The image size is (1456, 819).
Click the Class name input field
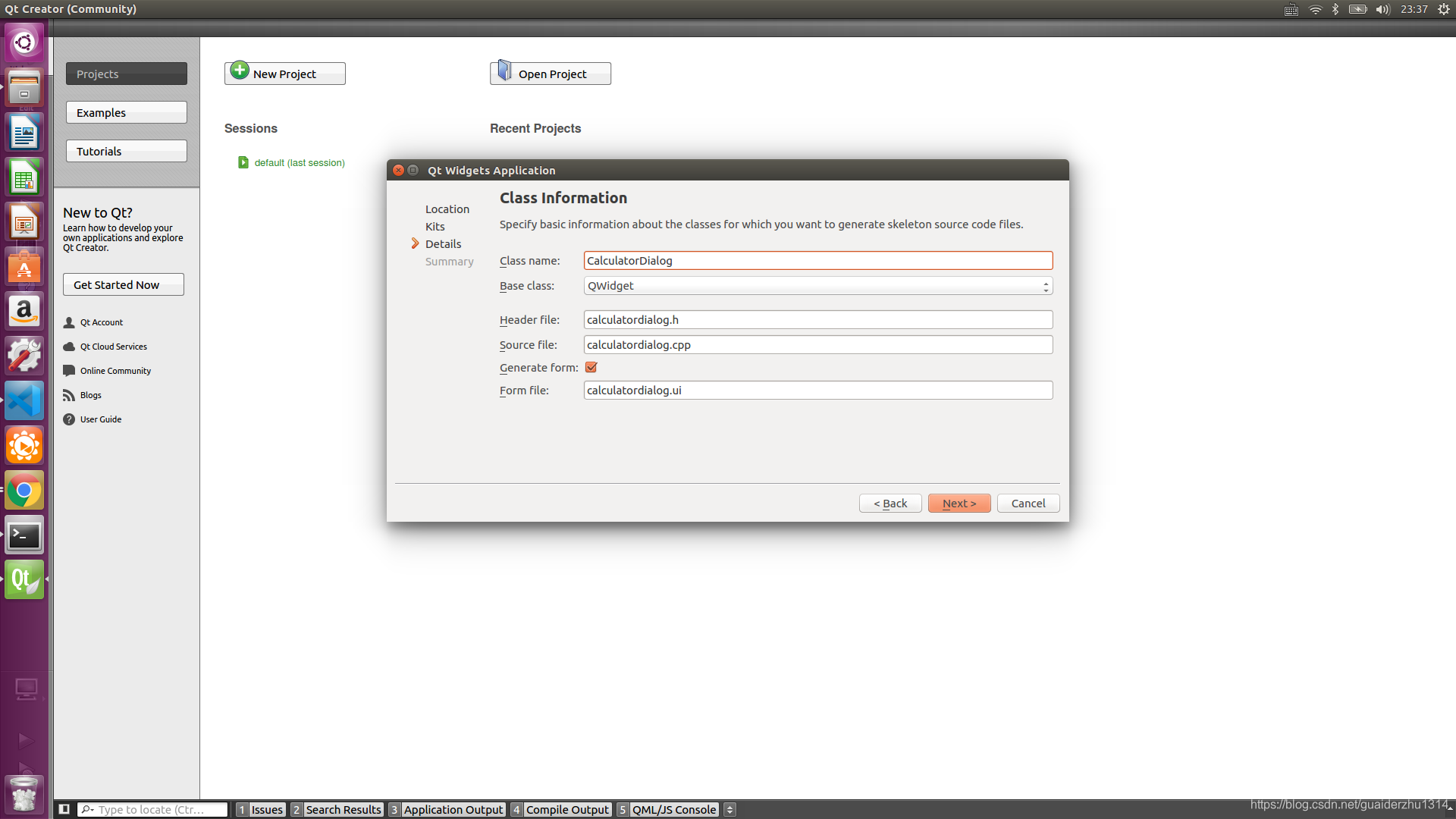pos(817,260)
